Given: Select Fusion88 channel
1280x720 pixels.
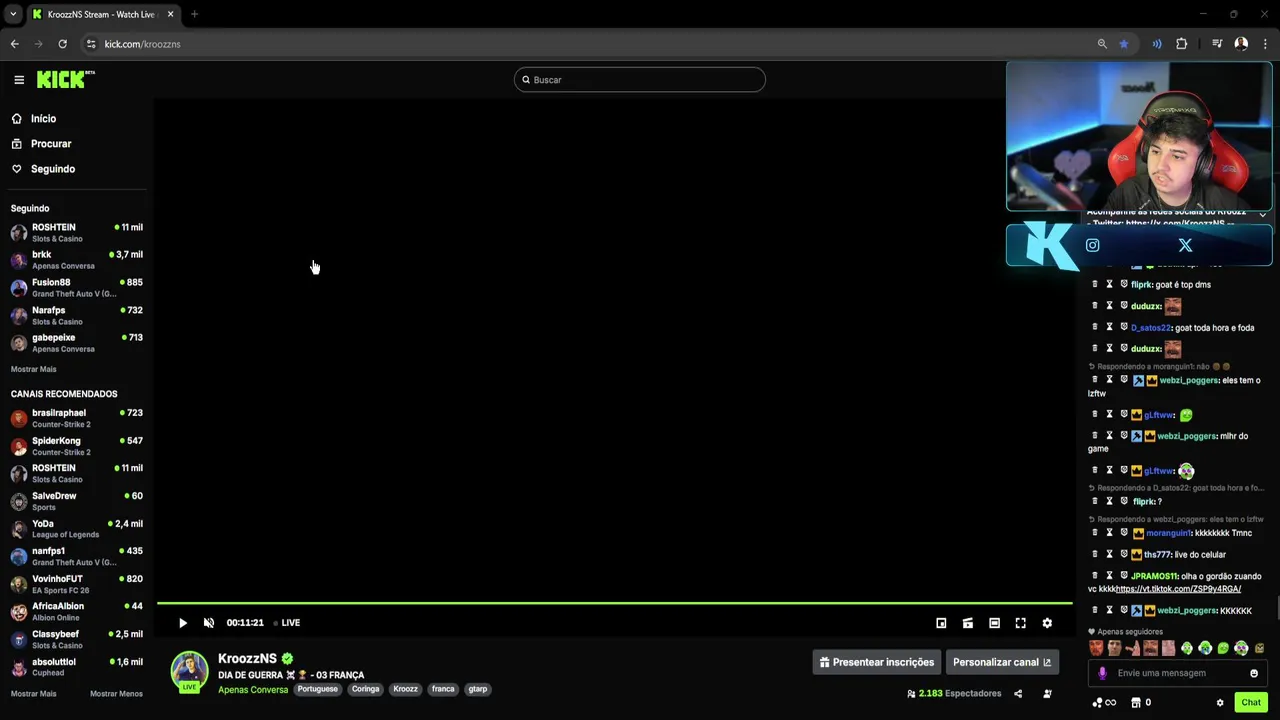Looking at the screenshot, I should (x=76, y=288).
